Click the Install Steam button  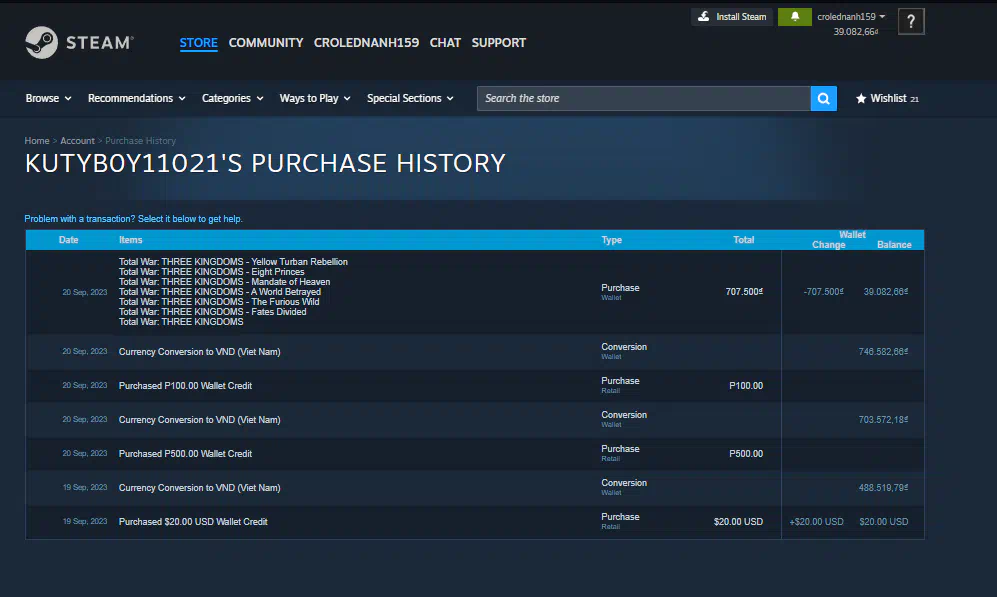pyautogui.click(x=732, y=17)
